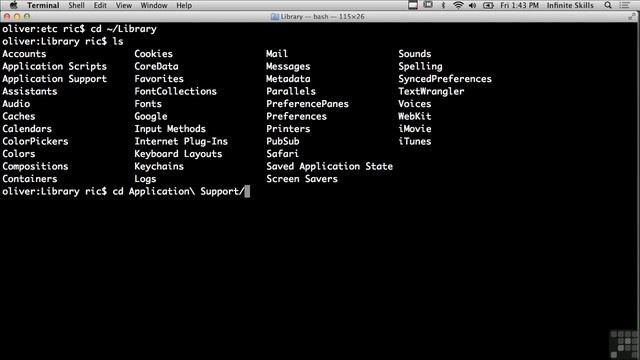This screenshot has height=360, width=640.
Task: Click the Keychains entry
Action: click(159, 167)
